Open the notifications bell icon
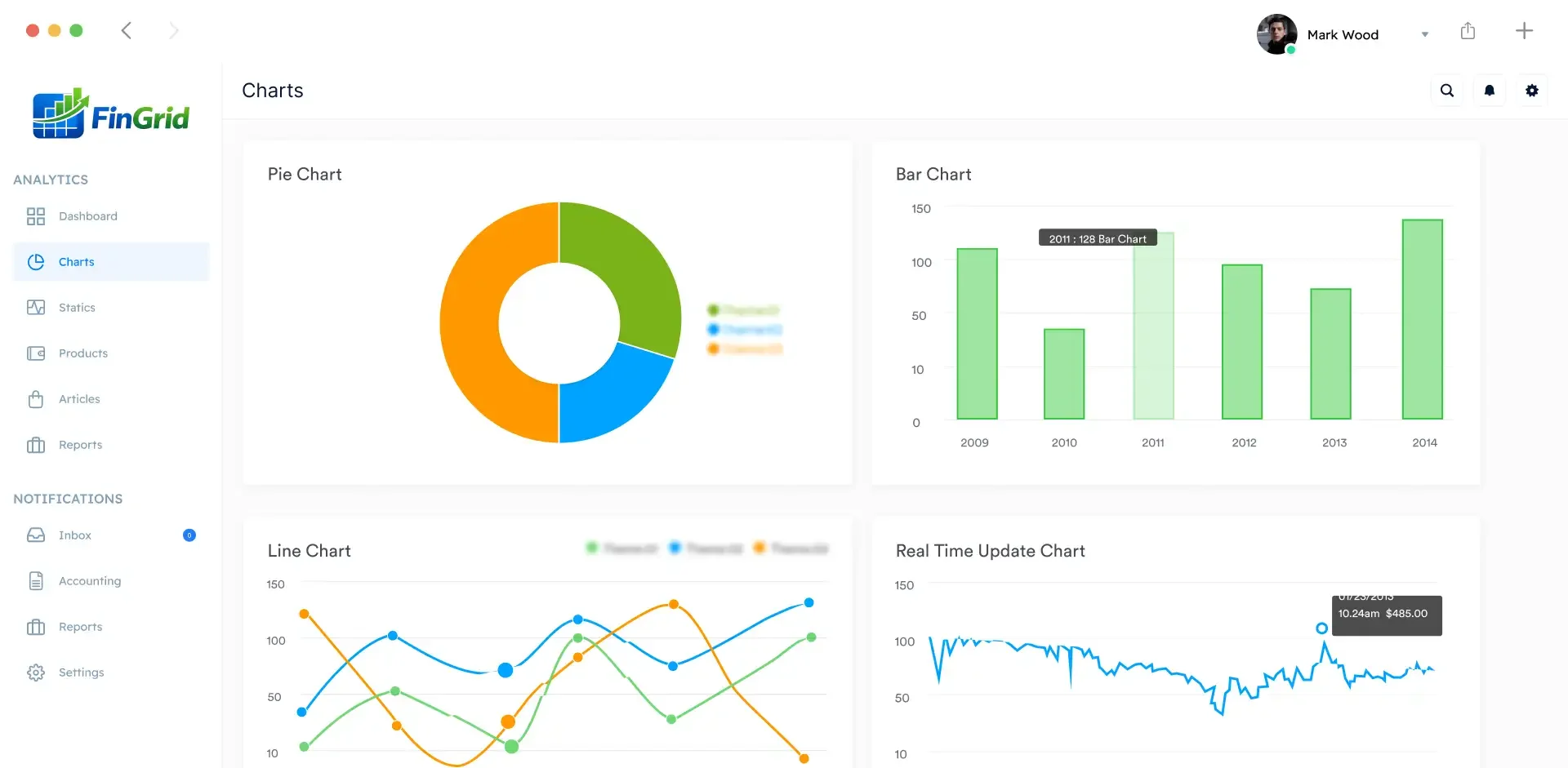 (1490, 91)
